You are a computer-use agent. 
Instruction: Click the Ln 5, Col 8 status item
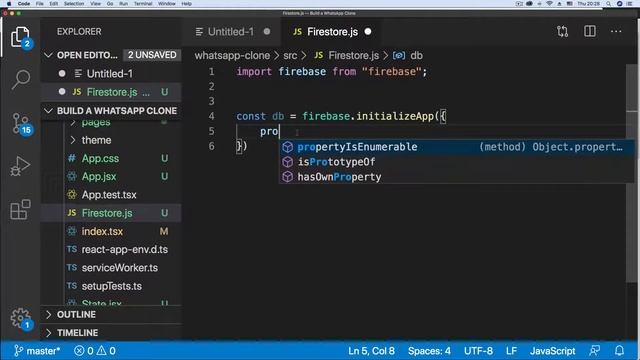[x=371, y=351]
